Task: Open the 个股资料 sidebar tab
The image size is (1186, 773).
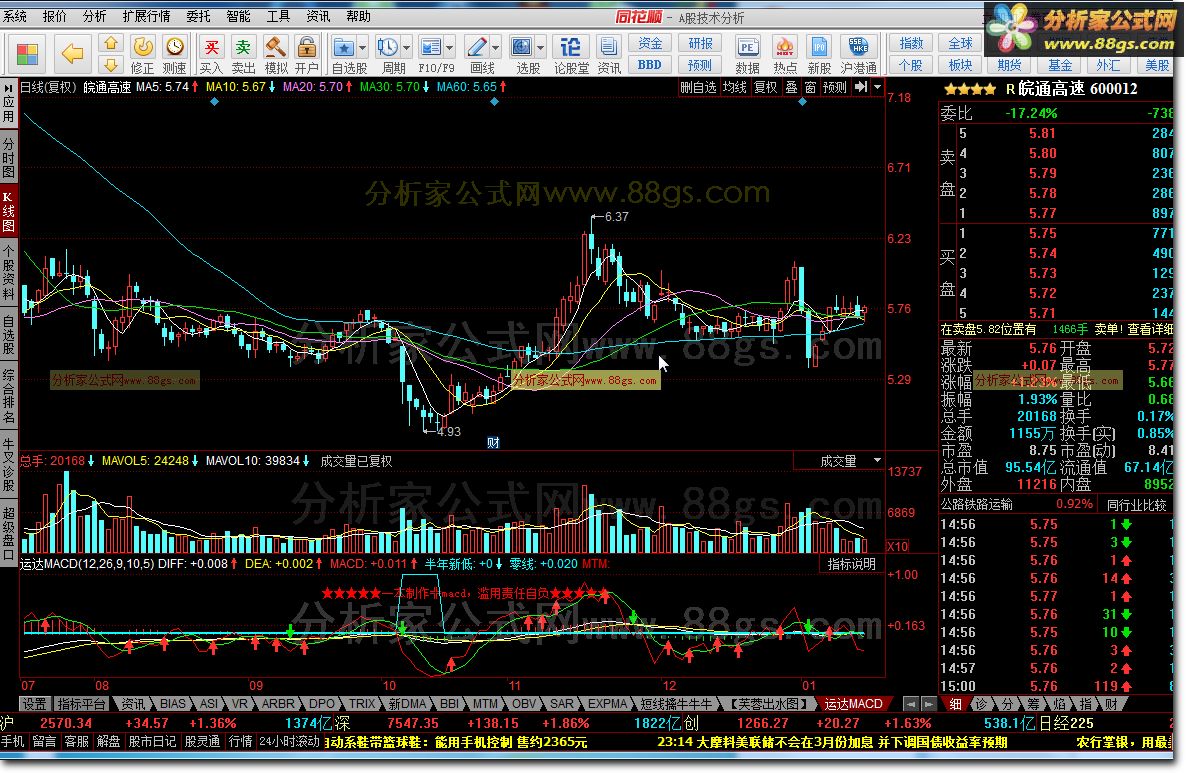Action: 8,274
